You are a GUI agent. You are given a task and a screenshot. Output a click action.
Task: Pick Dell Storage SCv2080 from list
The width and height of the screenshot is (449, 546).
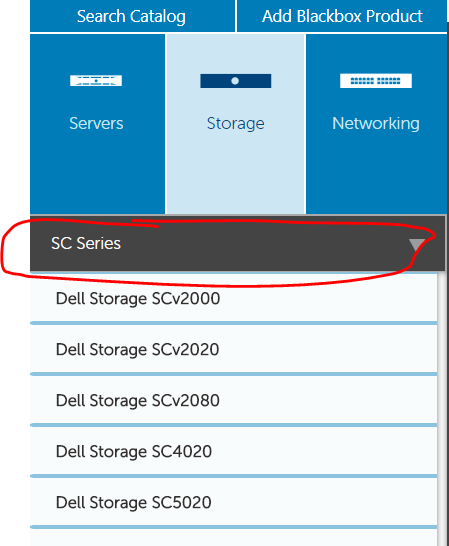tap(233, 400)
